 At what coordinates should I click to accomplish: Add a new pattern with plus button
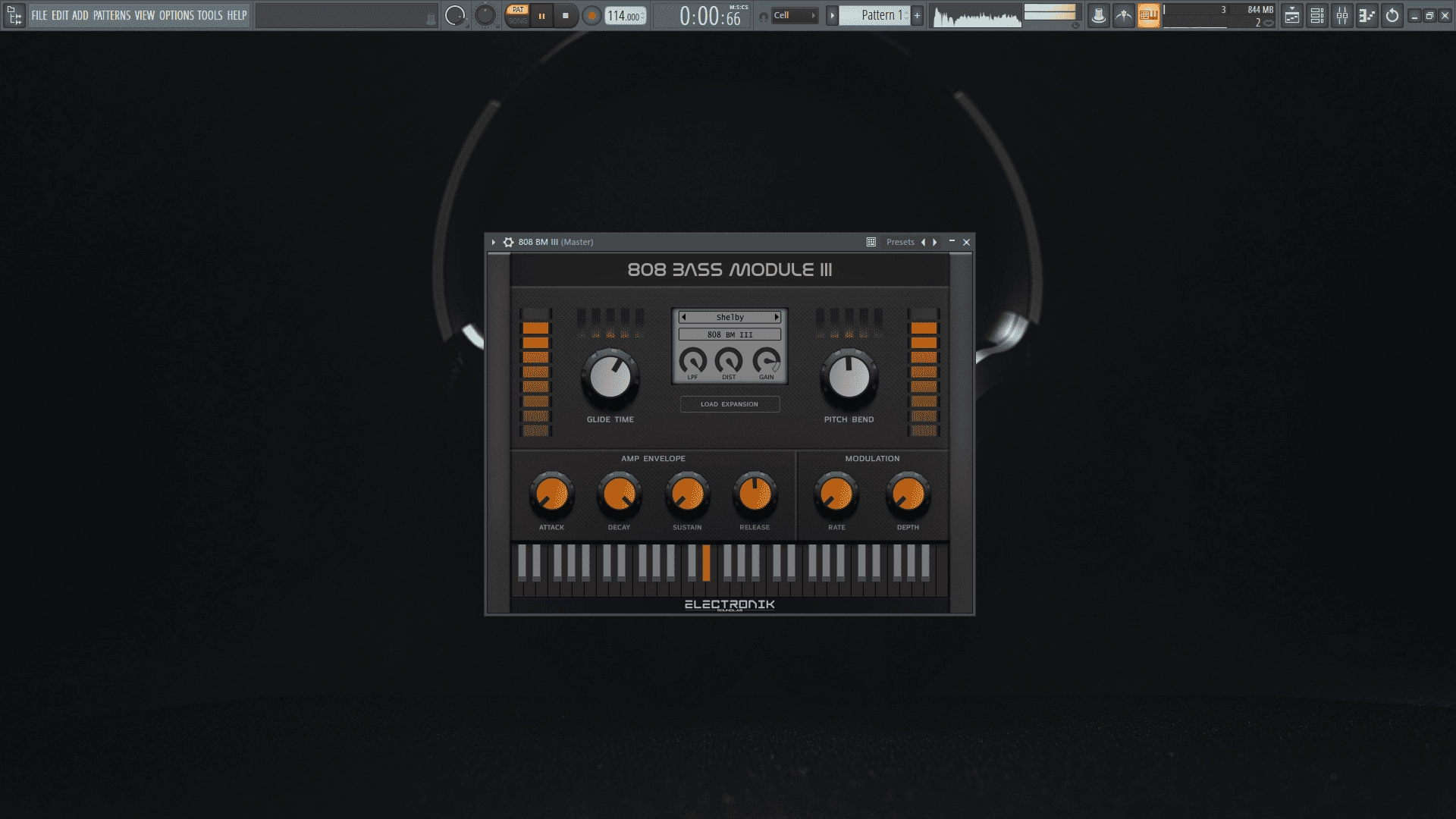[917, 15]
